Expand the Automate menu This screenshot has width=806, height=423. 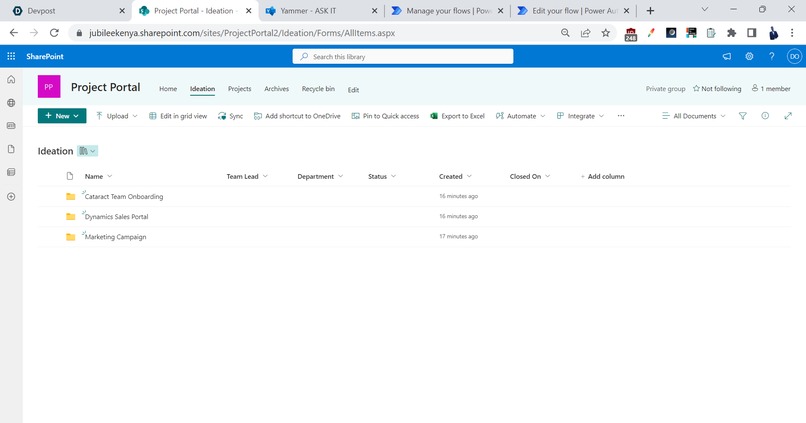point(520,116)
